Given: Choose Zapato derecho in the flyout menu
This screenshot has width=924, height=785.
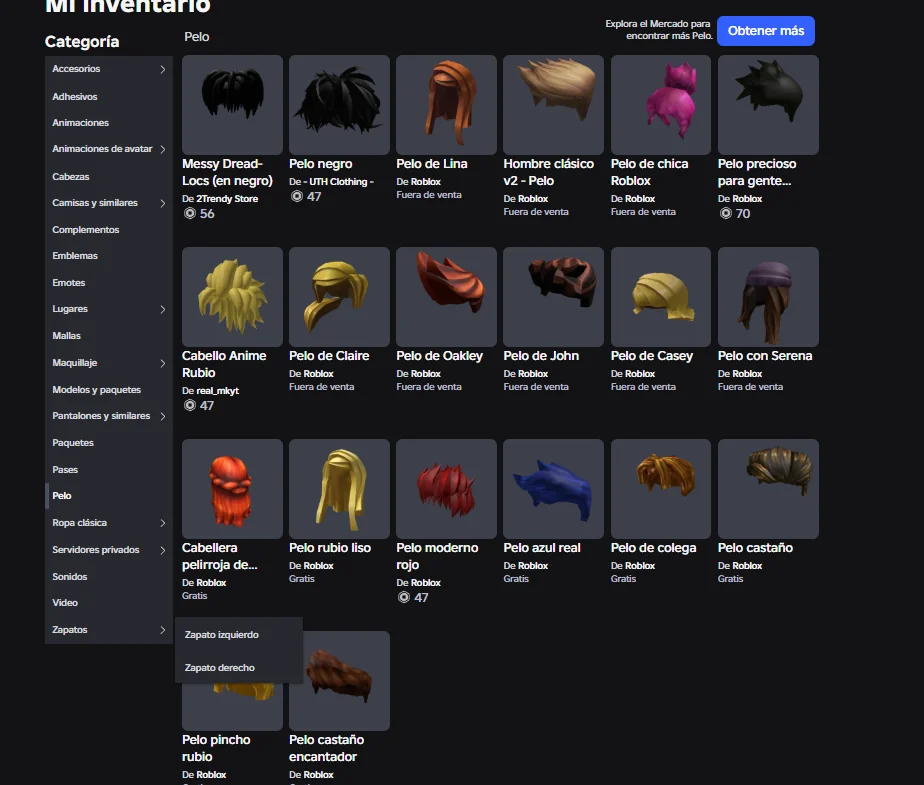Looking at the screenshot, I should pyautogui.click(x=220, y=668).
